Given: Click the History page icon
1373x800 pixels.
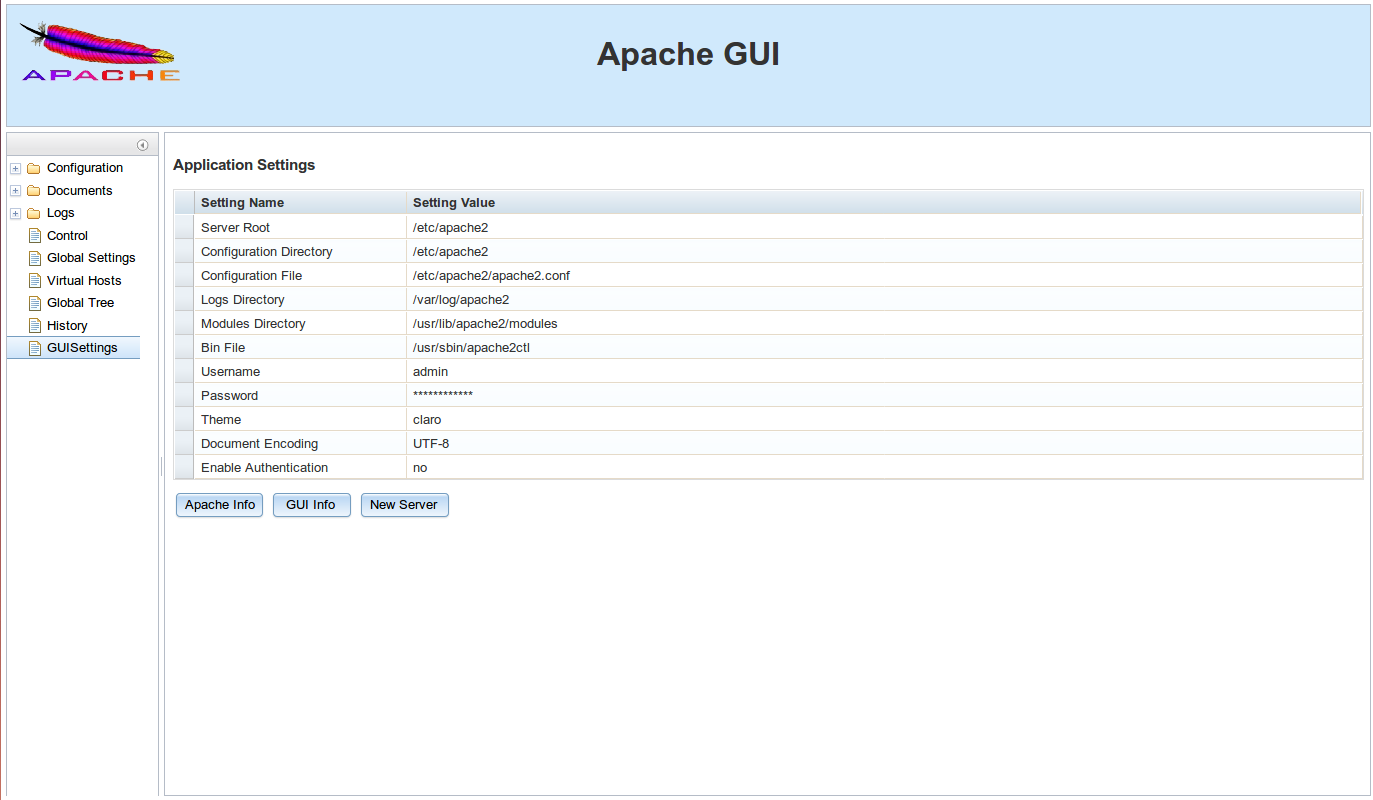Looking at the screenshot, I should 35,326.
